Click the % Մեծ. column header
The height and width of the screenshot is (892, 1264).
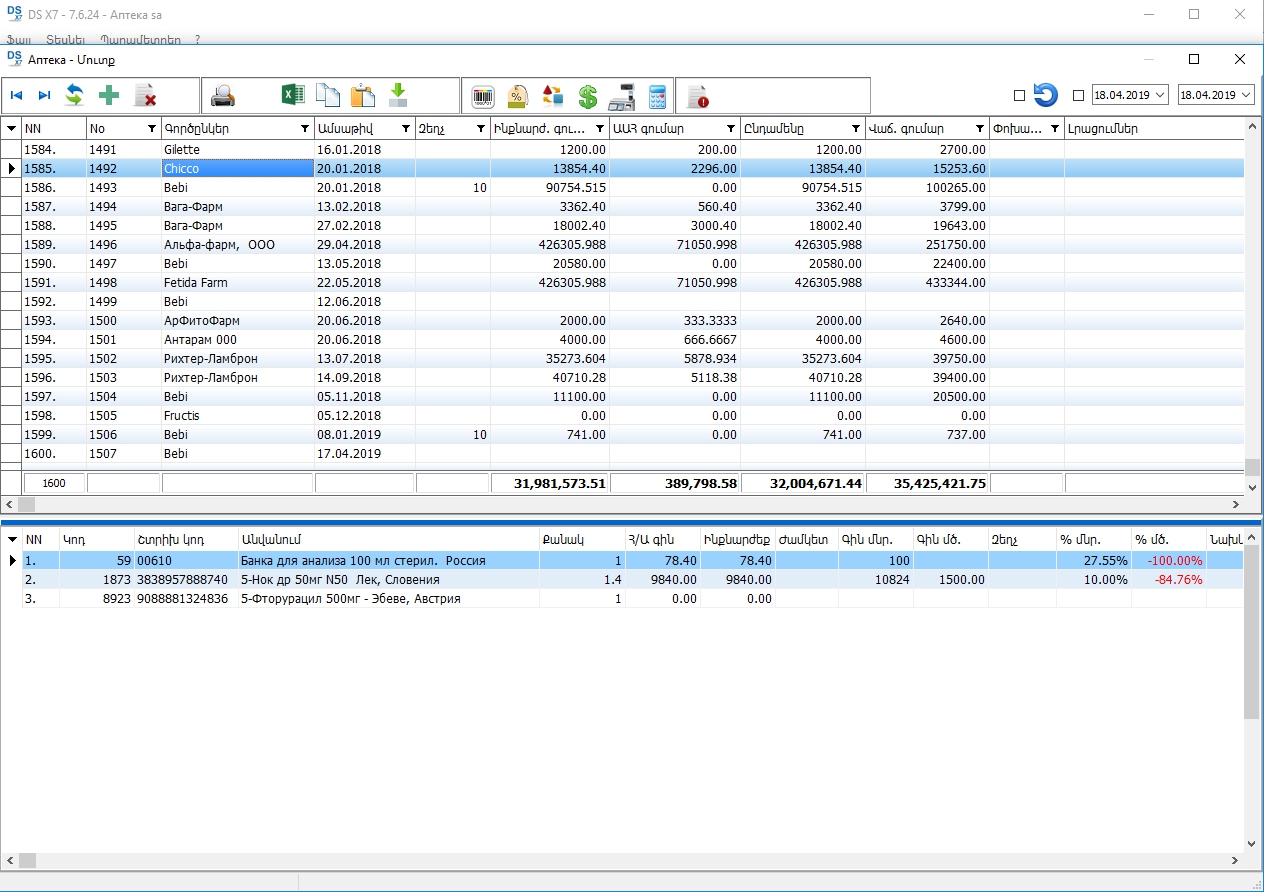coord(1168,539)
